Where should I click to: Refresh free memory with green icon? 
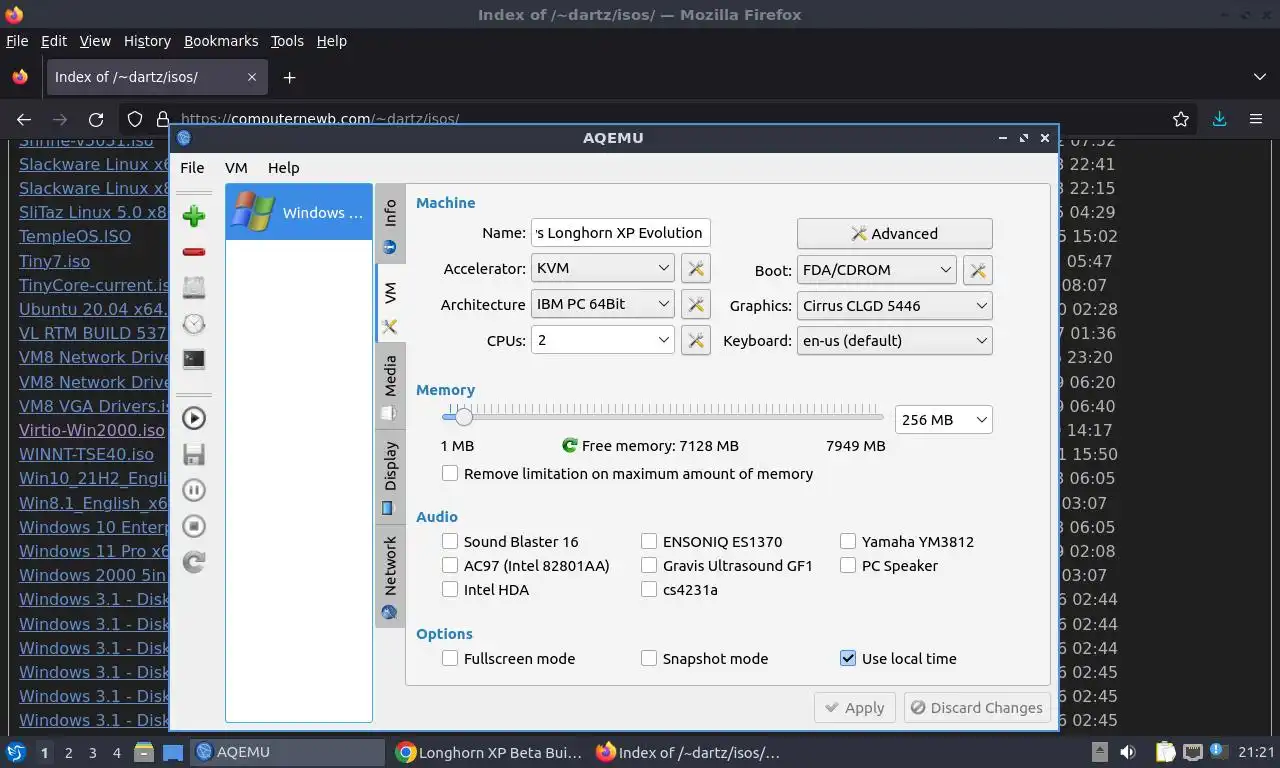coord(570,446)
